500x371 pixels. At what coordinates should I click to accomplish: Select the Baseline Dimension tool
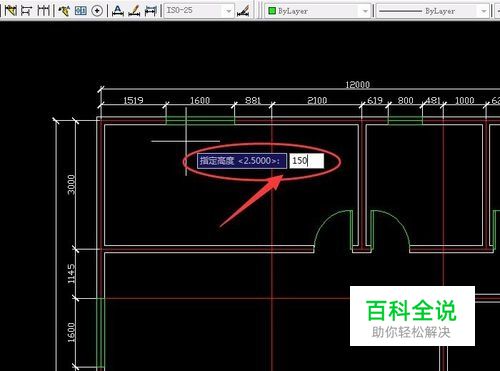(x=26, y=11)
